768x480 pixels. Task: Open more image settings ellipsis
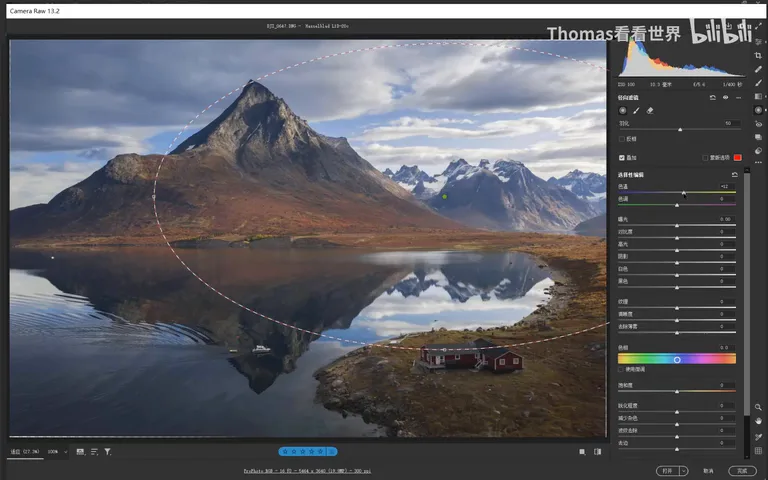[759, 163]
